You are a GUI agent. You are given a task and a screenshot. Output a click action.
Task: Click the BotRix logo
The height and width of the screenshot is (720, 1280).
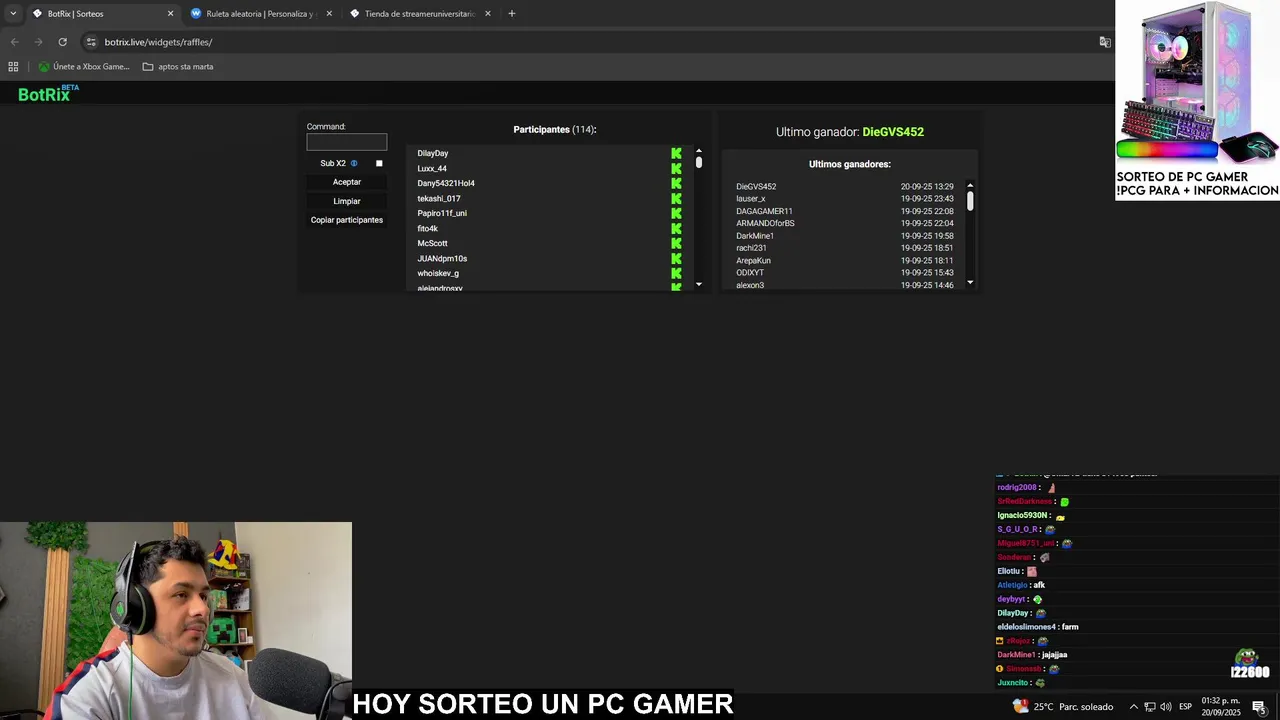click(48, 93)
